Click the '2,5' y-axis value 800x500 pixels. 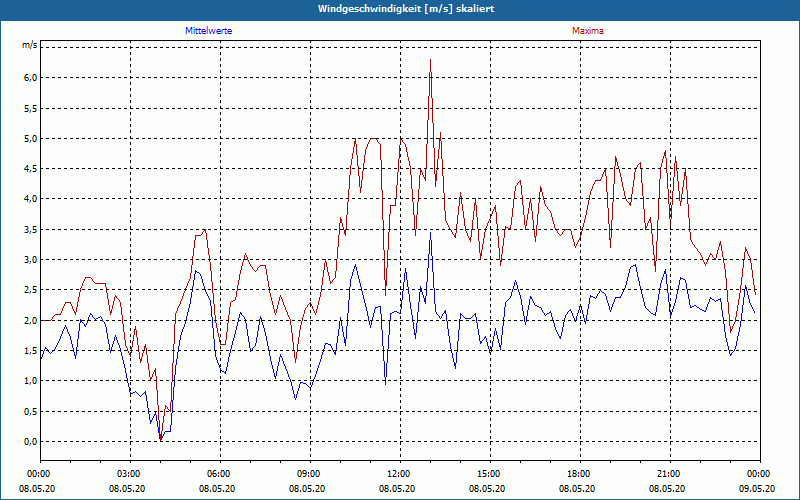(x=31, y=290)
